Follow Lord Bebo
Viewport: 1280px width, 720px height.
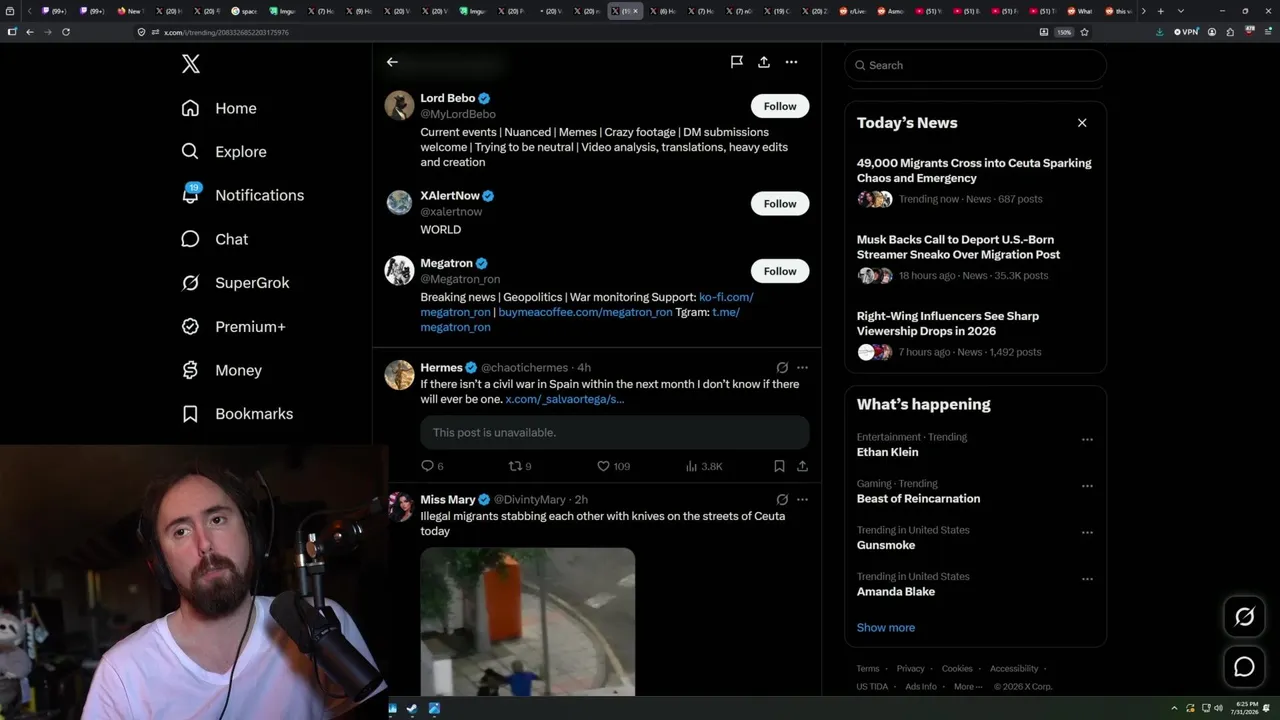tap(780, 106)
